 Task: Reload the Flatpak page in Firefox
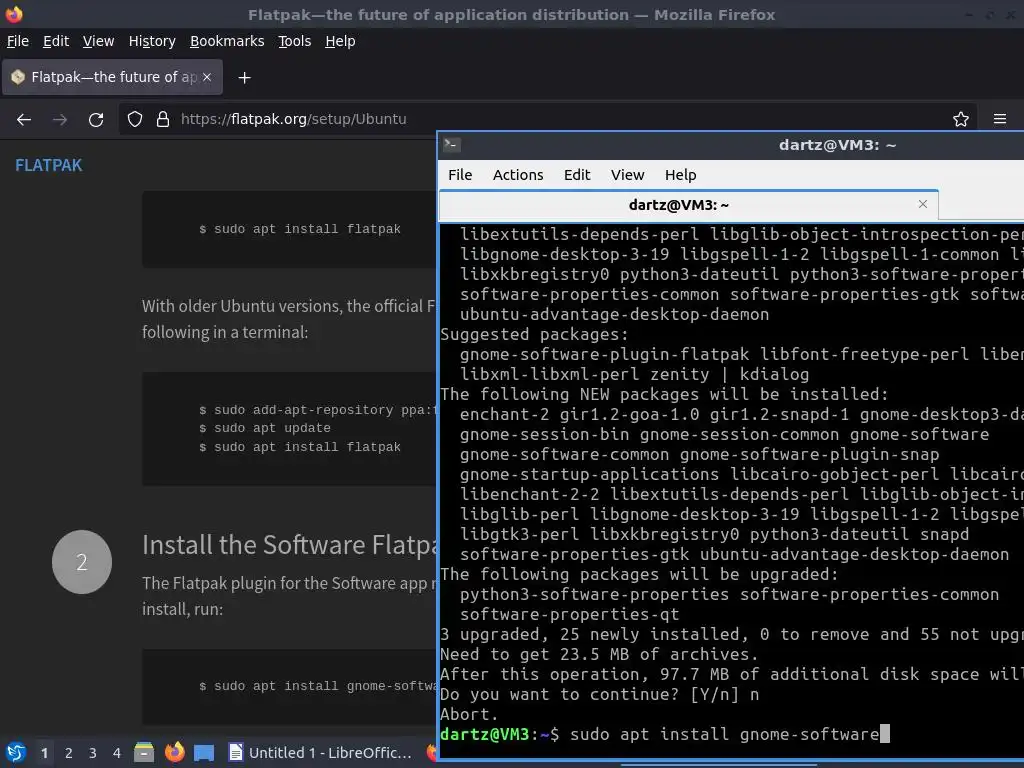(96, 120)
